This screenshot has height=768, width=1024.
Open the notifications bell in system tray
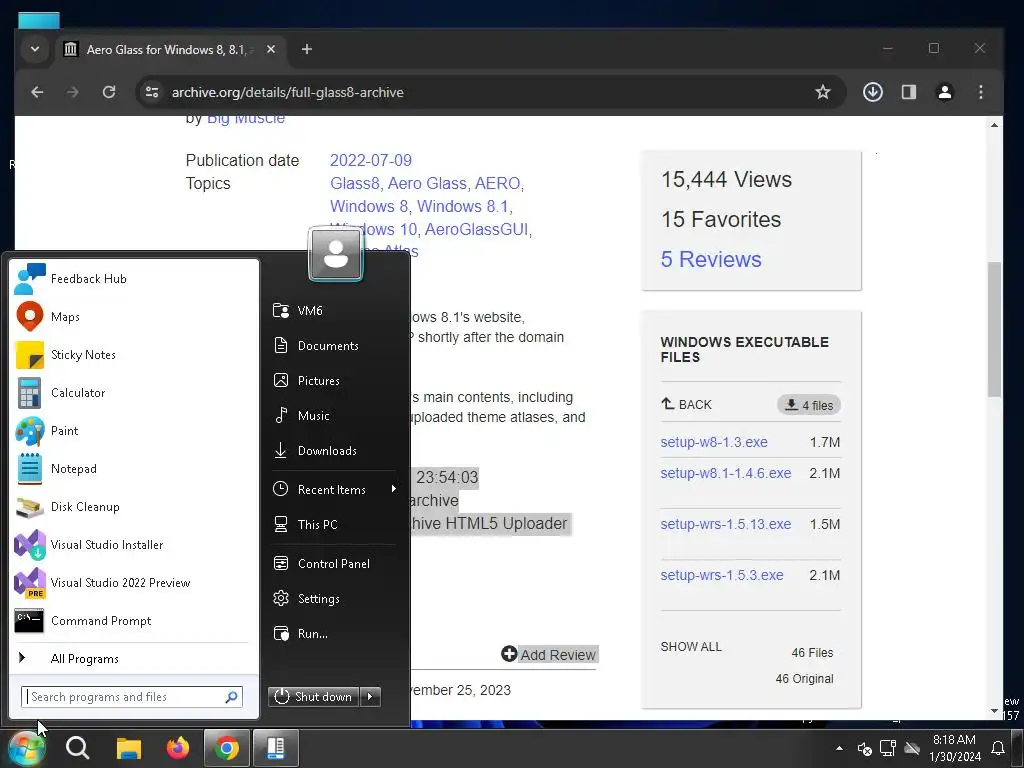click(998, 748)
